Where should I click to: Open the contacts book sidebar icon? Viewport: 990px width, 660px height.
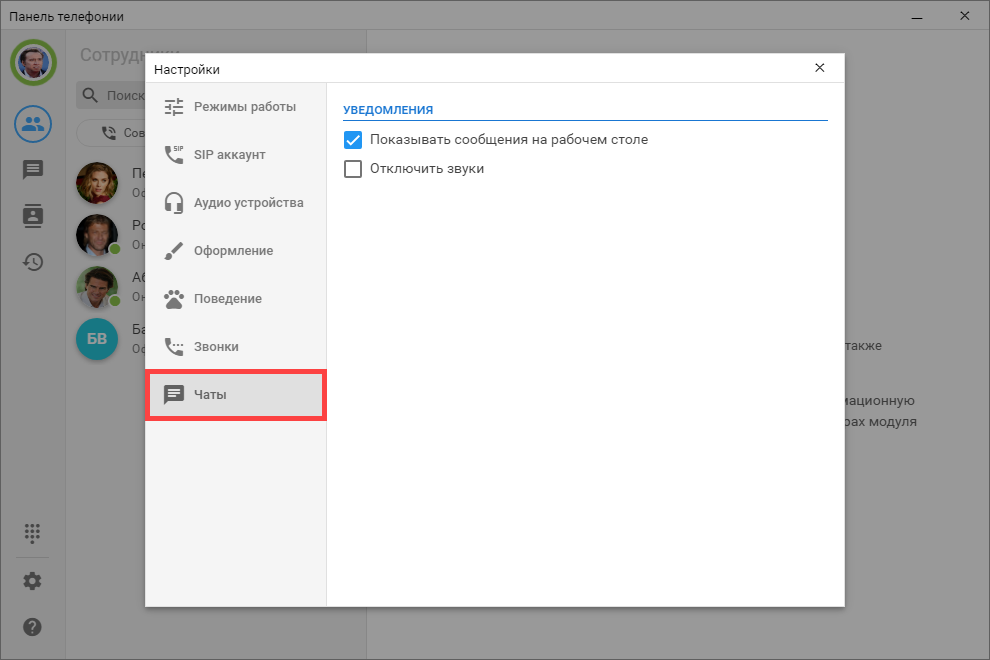[x=33, y=216]
